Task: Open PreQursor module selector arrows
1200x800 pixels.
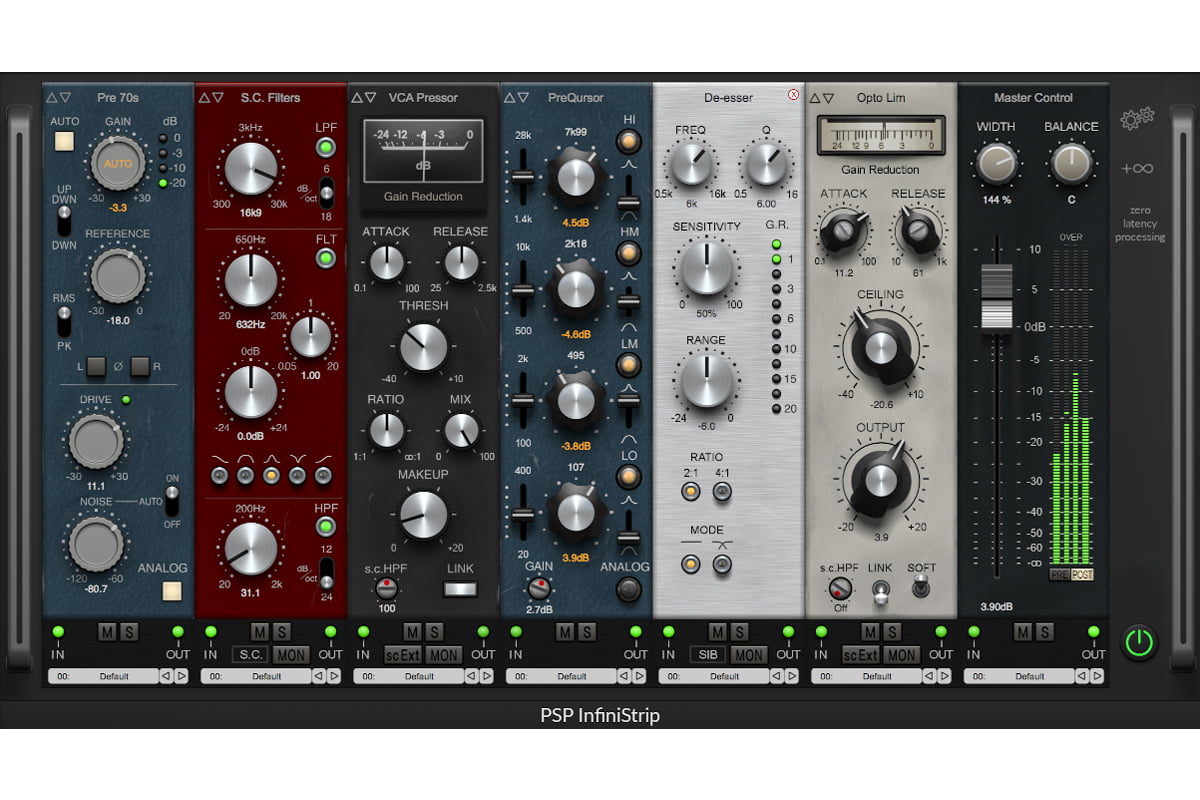Action: pyautogui.click(x=517, y=97)
